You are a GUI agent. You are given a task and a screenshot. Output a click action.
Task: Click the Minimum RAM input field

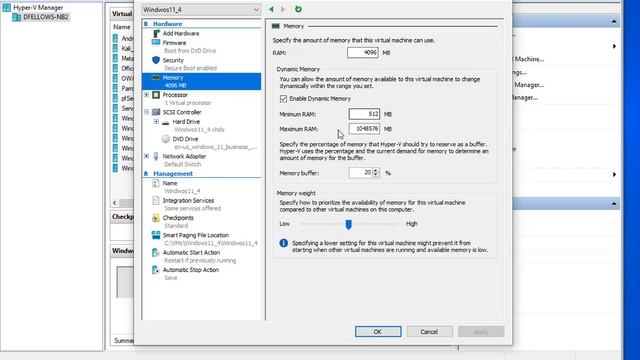364,114
